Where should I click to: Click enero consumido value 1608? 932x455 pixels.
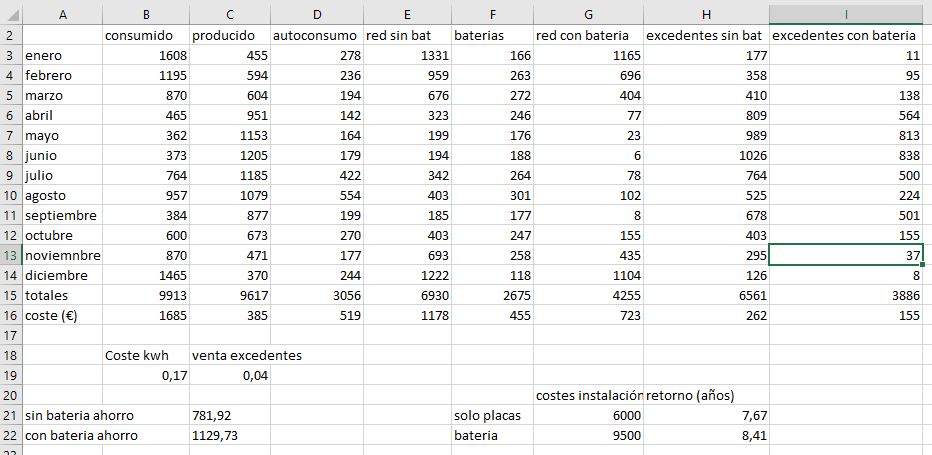click(146, 56)
